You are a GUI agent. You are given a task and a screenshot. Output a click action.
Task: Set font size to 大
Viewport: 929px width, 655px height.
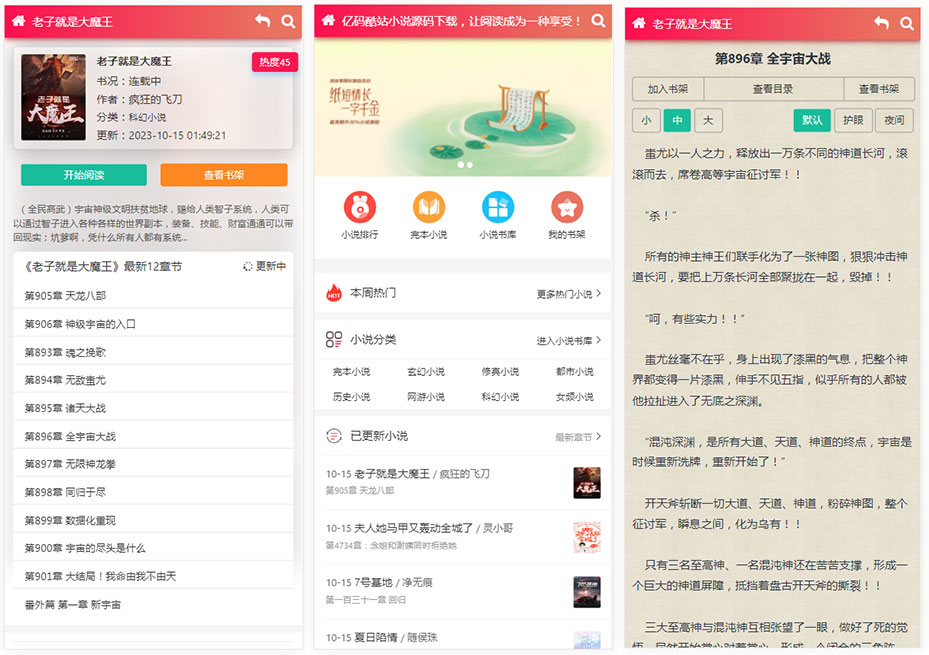[708, 120]
